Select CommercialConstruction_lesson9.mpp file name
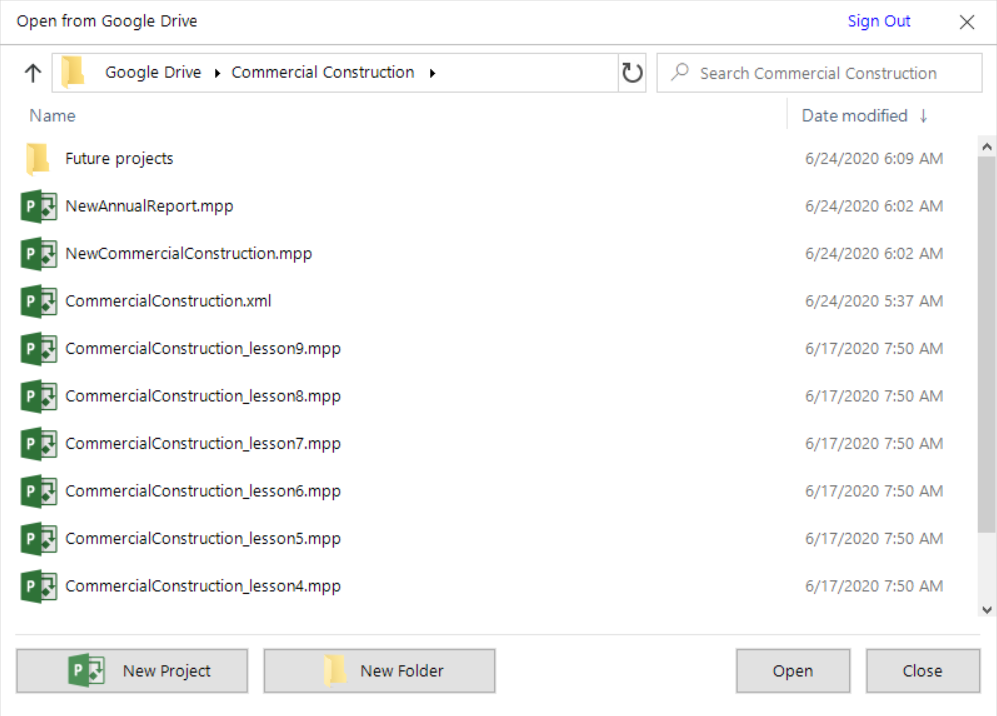The width and height of the screenshot is (997, 716). pos(203,348)
